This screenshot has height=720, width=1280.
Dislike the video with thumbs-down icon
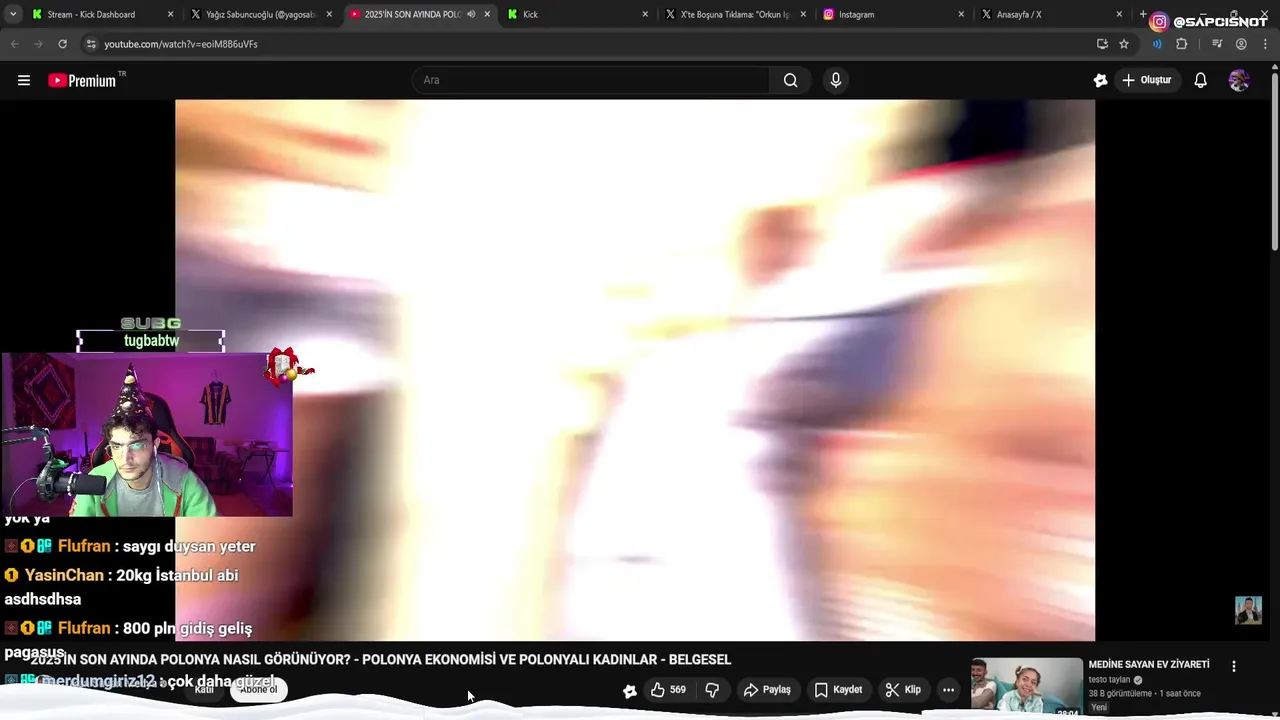click(x=712, y=690)
